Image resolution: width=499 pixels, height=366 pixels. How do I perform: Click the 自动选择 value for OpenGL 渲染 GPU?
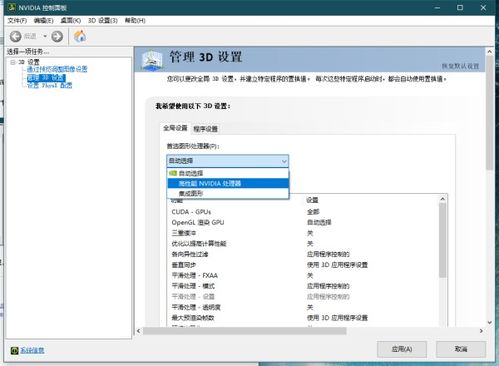[319, 223]
